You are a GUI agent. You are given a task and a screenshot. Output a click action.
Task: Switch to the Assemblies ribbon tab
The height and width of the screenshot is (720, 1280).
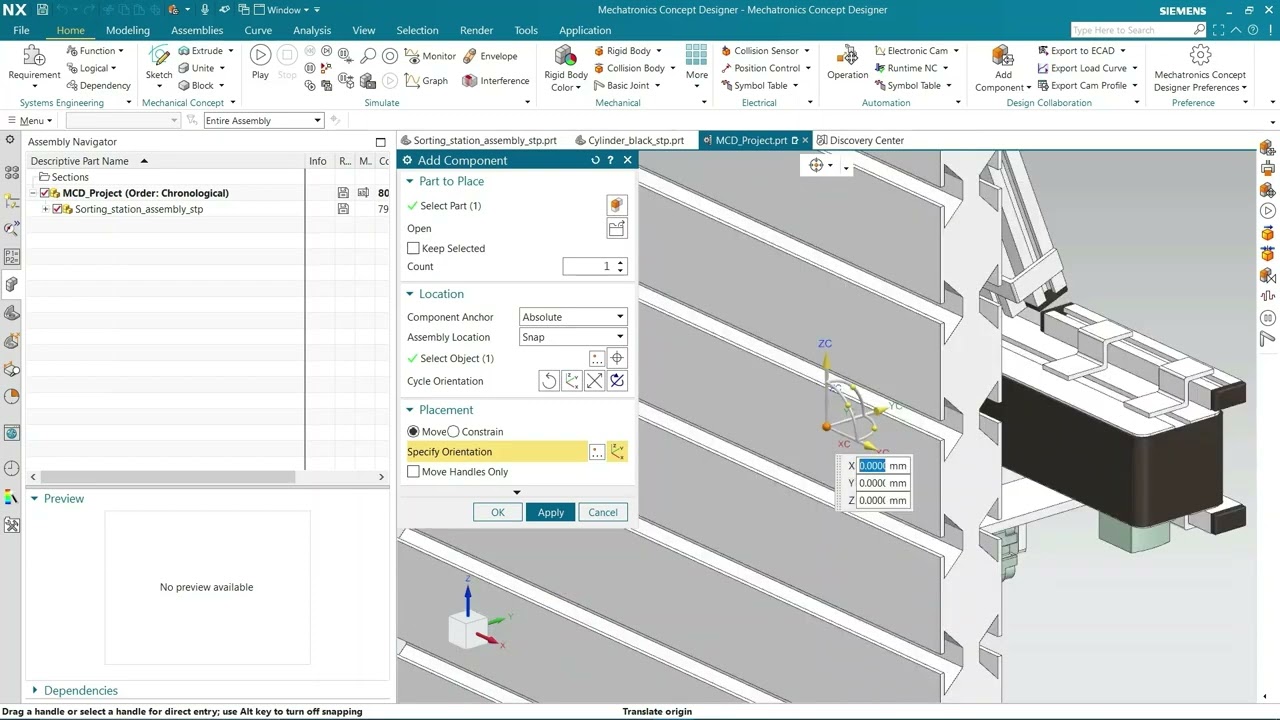[197, 30]
